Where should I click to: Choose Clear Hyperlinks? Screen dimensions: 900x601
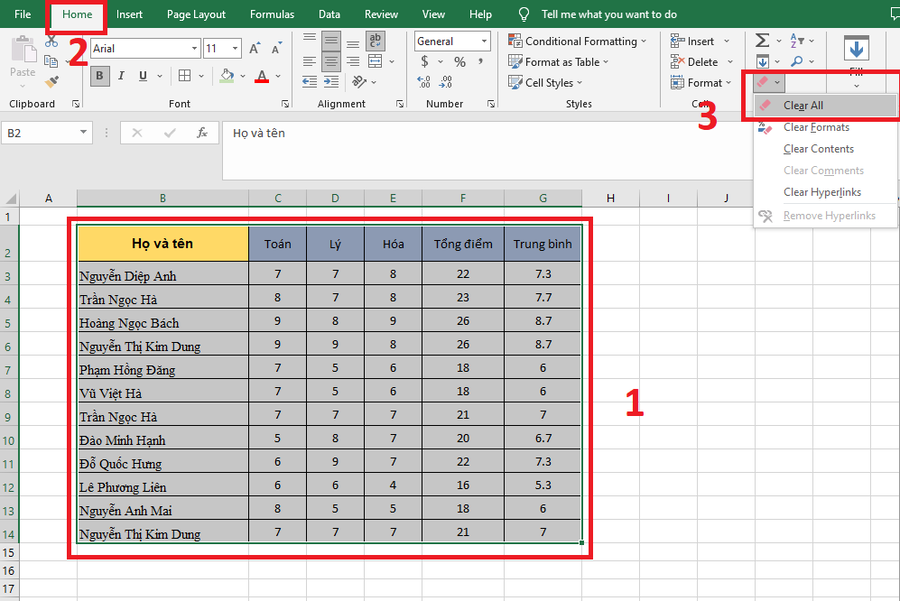(825, 192)
